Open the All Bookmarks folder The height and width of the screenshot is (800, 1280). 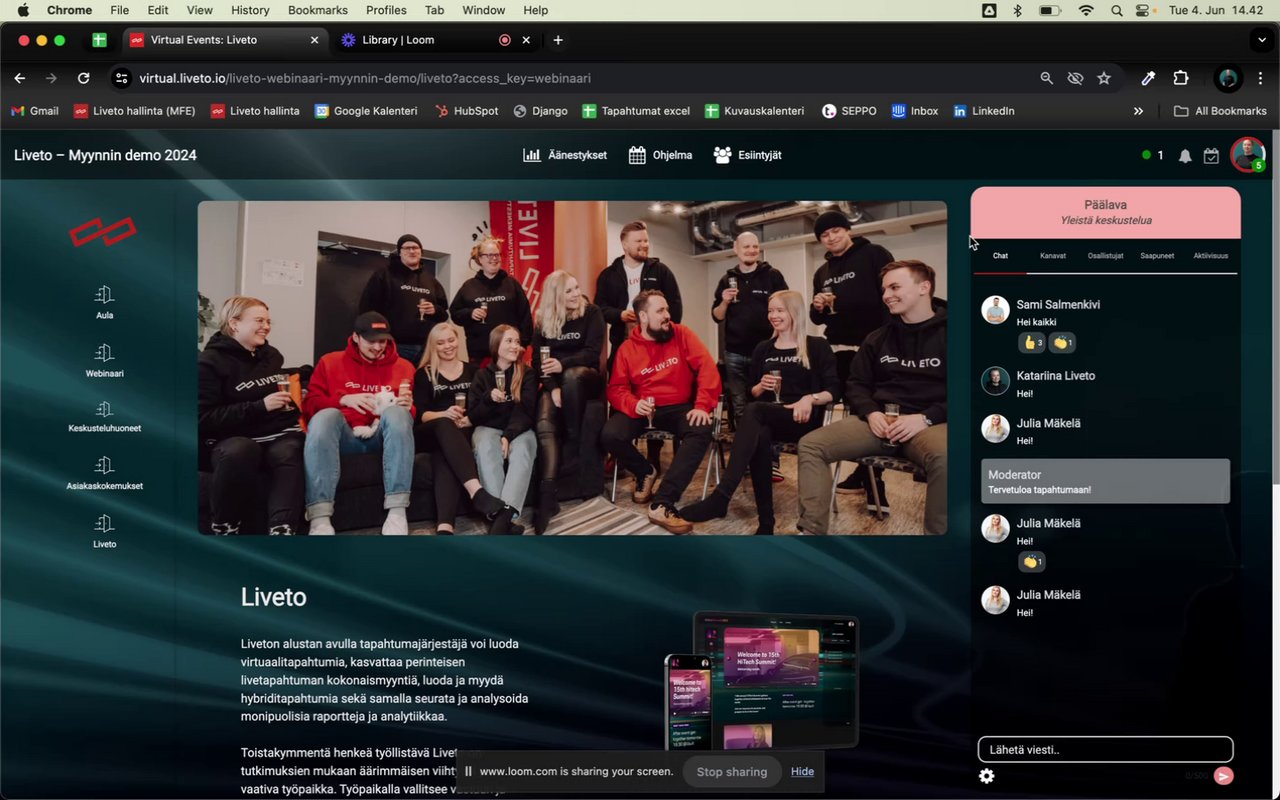(1220, 111)
